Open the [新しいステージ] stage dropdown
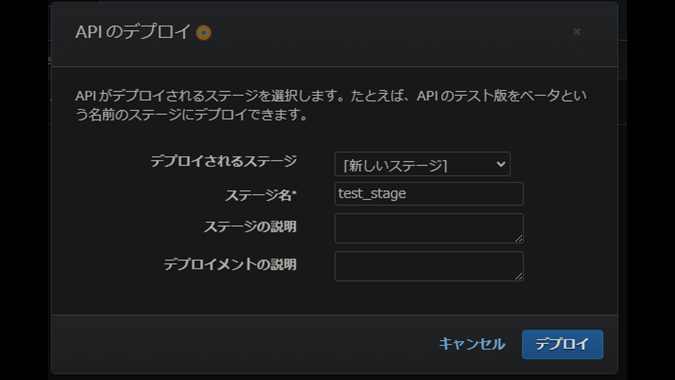Screen dimensions: 675x380 [422, 164]
